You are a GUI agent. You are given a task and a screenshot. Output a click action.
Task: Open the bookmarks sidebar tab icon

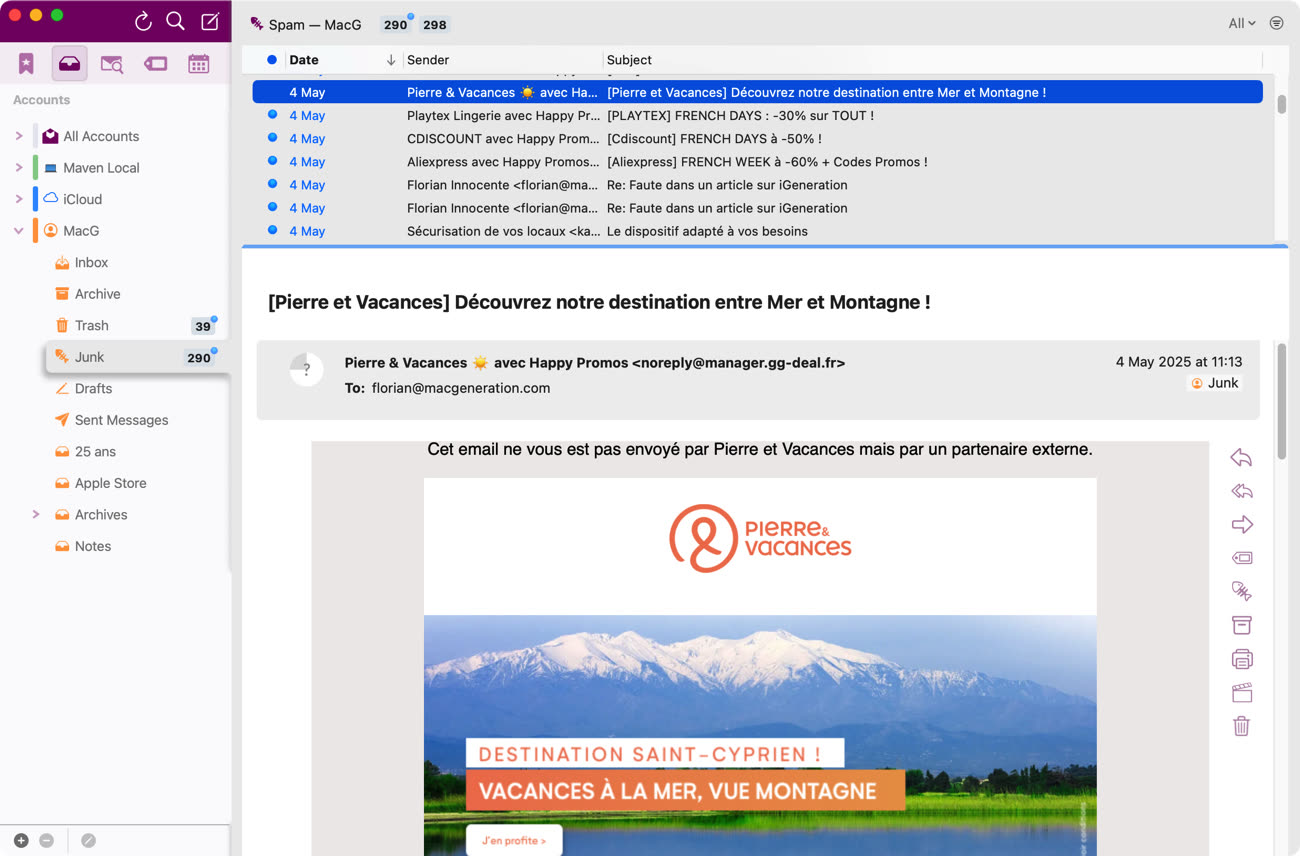point(26,64)
